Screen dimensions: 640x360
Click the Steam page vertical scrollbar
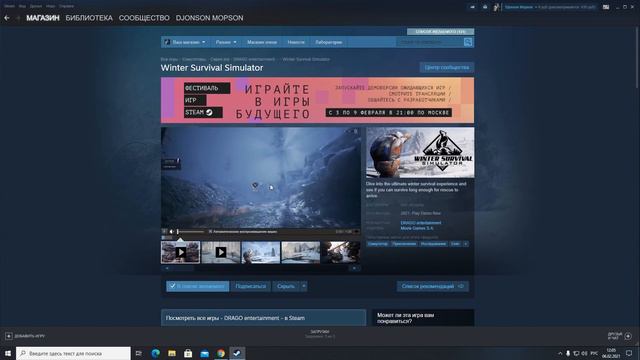tap(637, 57)
